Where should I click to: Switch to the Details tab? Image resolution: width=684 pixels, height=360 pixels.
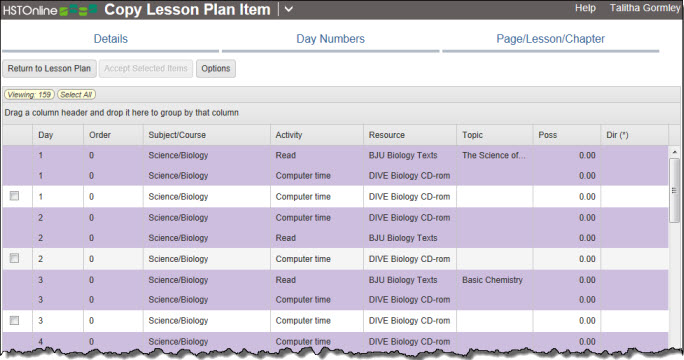[x=111, y=39]
